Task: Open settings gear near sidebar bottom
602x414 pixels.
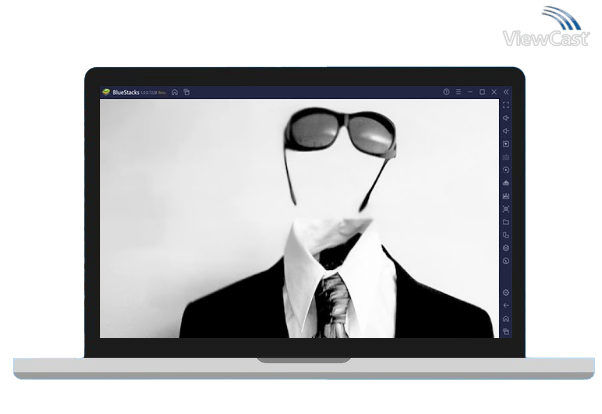Action: click(x=506, y=293)
